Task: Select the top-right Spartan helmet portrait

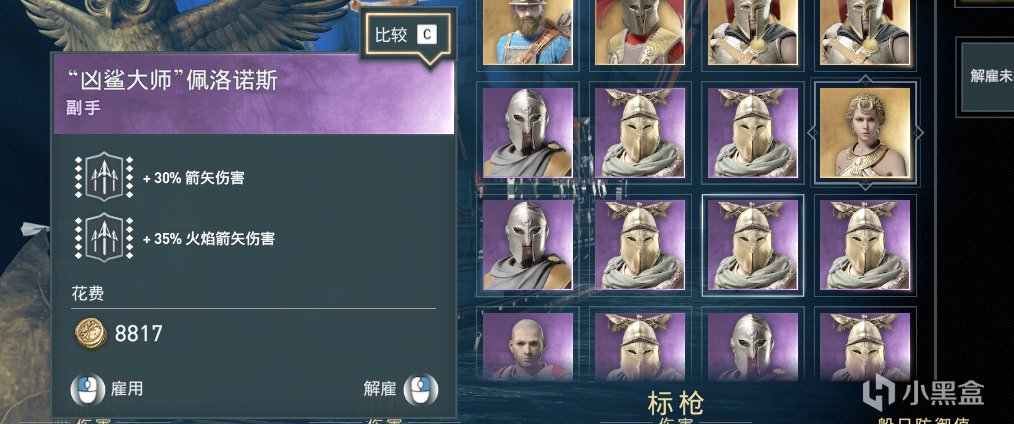Action: coord(865,31)
